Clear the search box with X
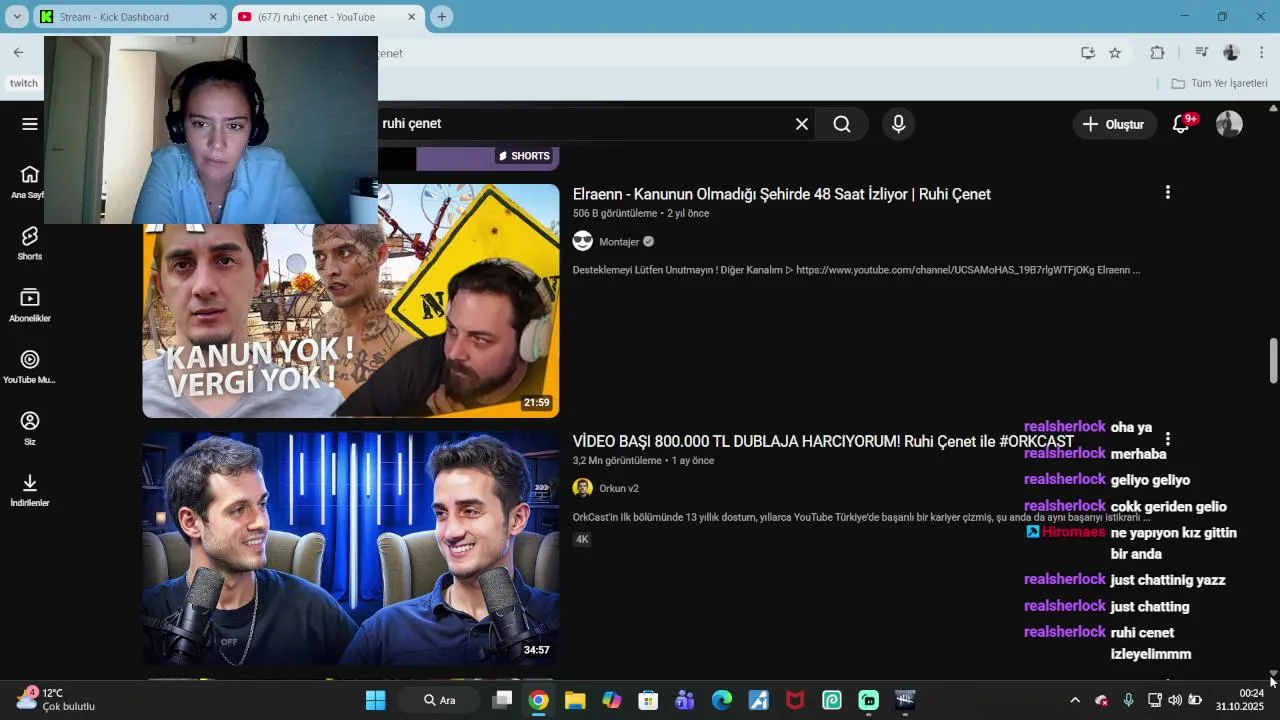Image resolution: width=1280 pixels, height=720 pixels. [x=801, y=124]
